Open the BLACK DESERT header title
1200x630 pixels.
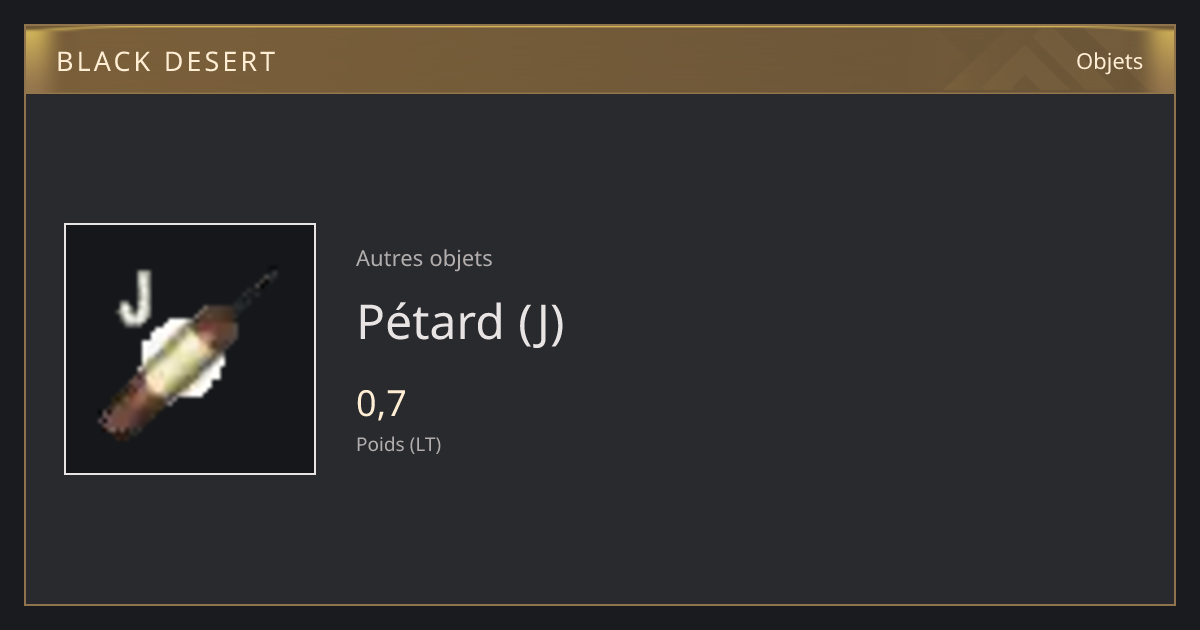(166, 62)
